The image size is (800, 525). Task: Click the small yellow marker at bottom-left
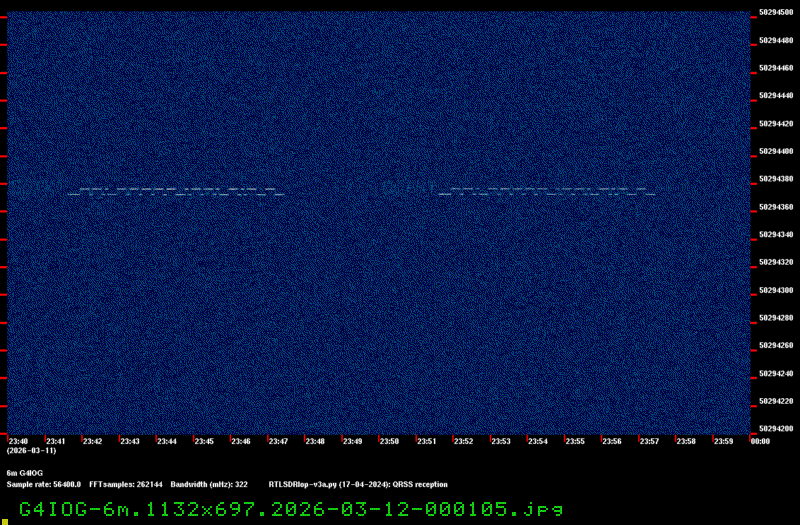[x=5, y=522]
